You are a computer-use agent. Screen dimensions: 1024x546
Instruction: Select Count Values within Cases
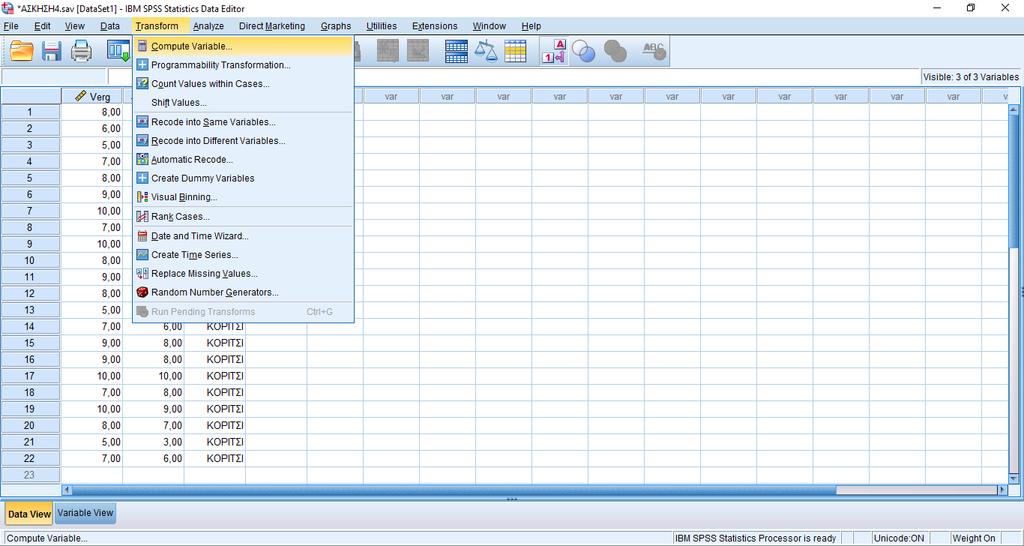coord(244,84)
